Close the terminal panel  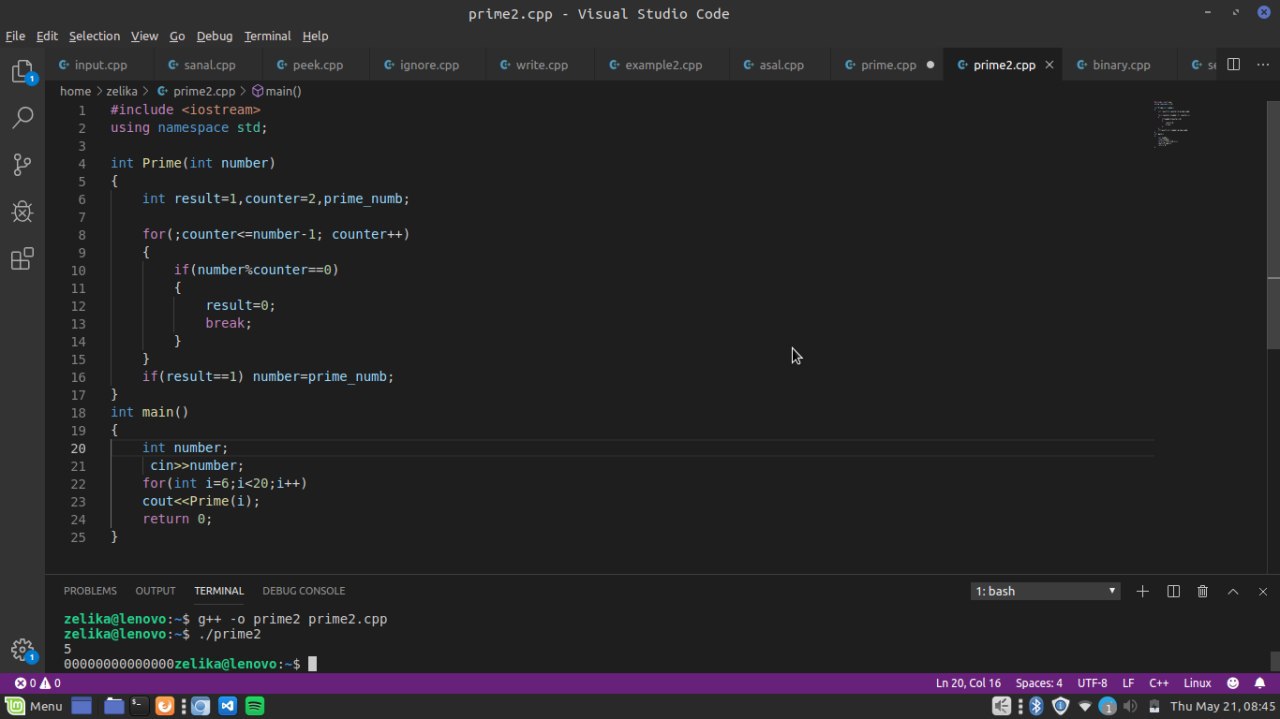(x=1262, y=591)
